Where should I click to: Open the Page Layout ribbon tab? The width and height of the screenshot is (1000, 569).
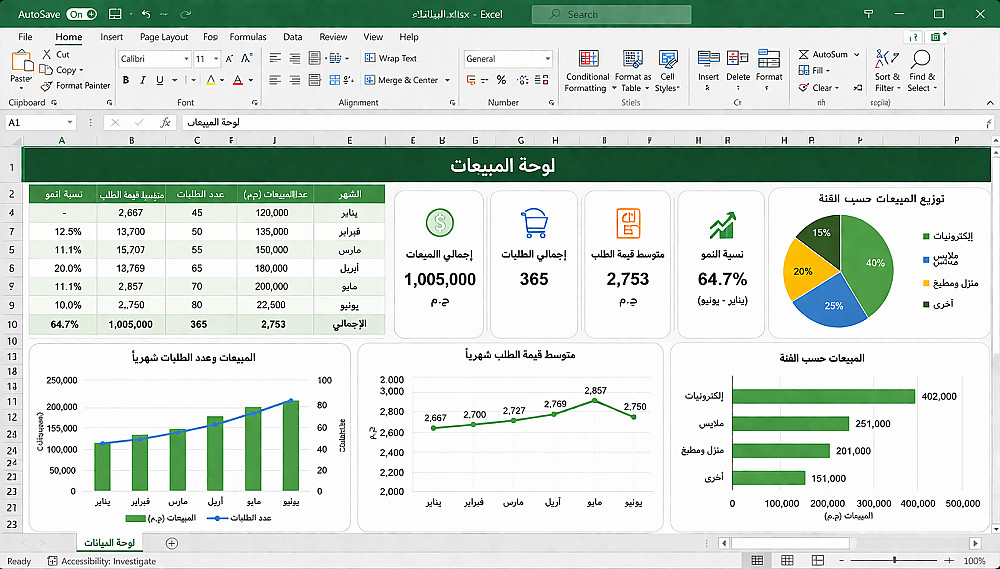[x=164, y=37]
